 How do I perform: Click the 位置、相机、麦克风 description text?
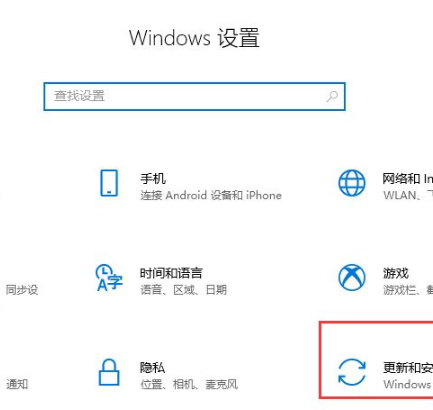(189, 384)
